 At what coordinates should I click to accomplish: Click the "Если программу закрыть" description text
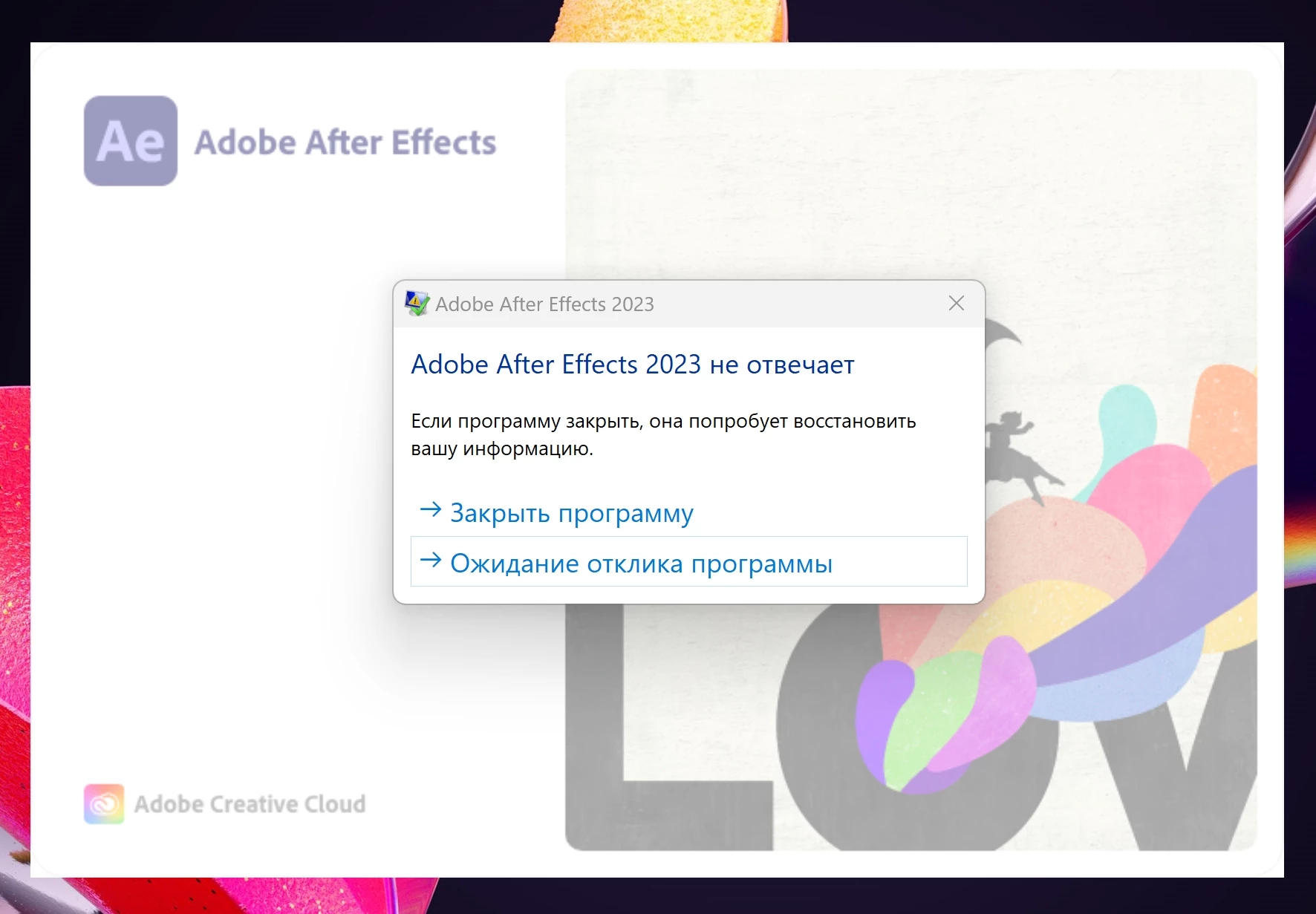pos(663,434)
